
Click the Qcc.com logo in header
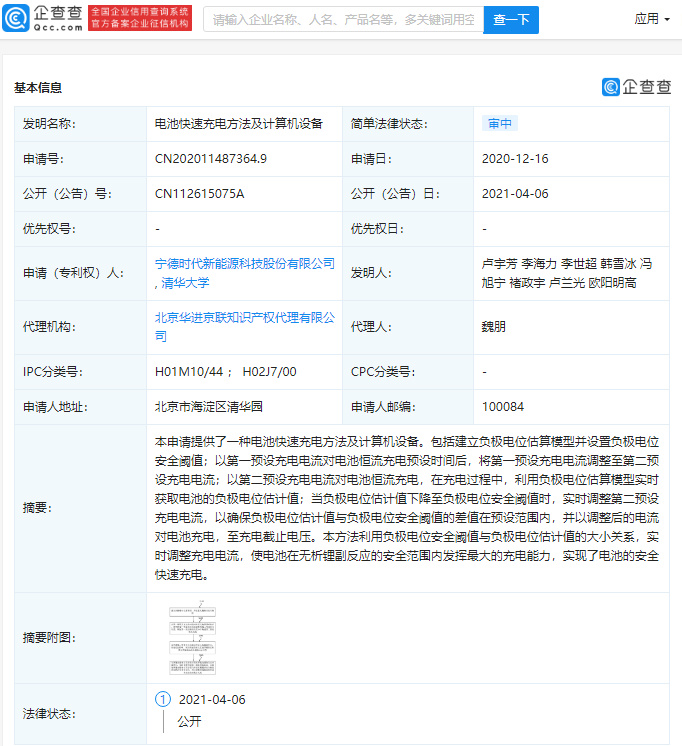pyautogui.click(x=43, y=18)
